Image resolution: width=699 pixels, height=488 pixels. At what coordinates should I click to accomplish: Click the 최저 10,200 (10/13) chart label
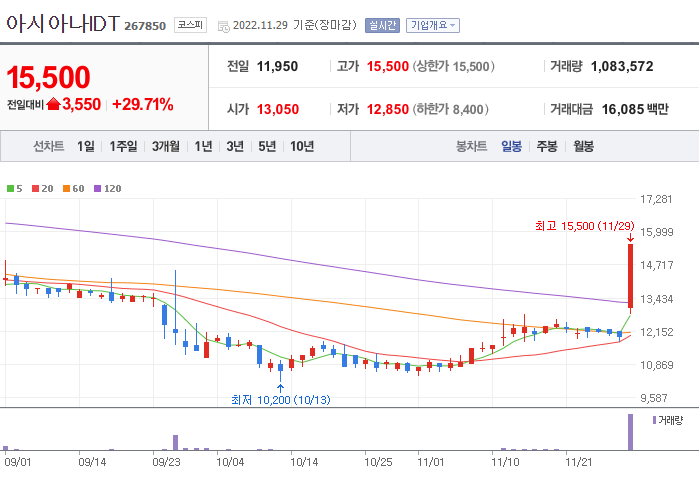[x=281, y=400]
